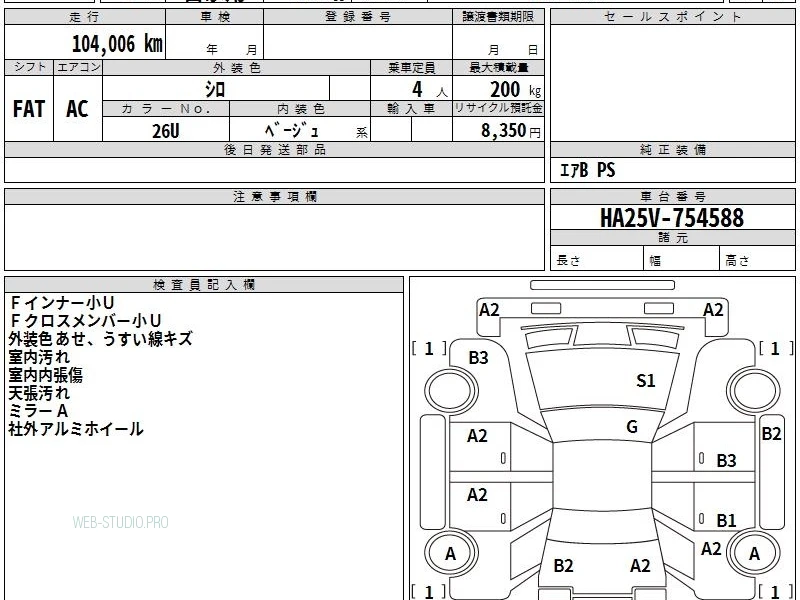Click the 乗車定員 header

tap(411, 67)
